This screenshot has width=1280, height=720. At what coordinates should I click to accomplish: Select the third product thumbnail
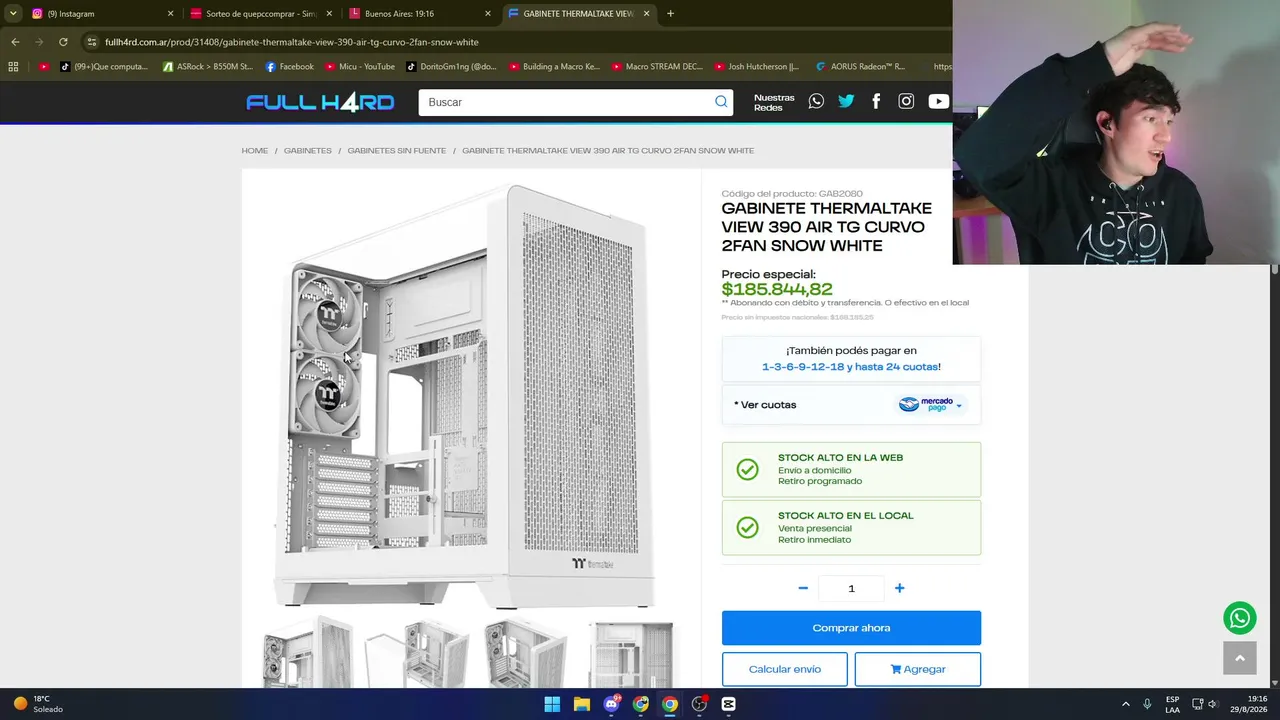tap(526, 654)
